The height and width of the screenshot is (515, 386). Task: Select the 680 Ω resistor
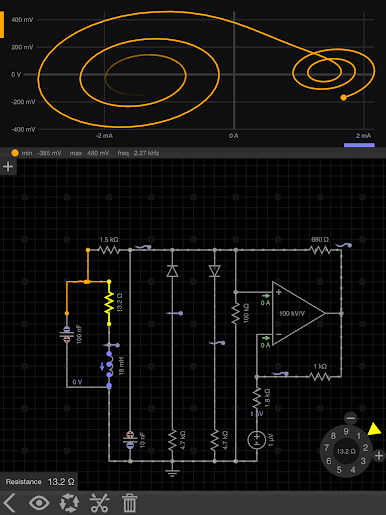[320, 250]
